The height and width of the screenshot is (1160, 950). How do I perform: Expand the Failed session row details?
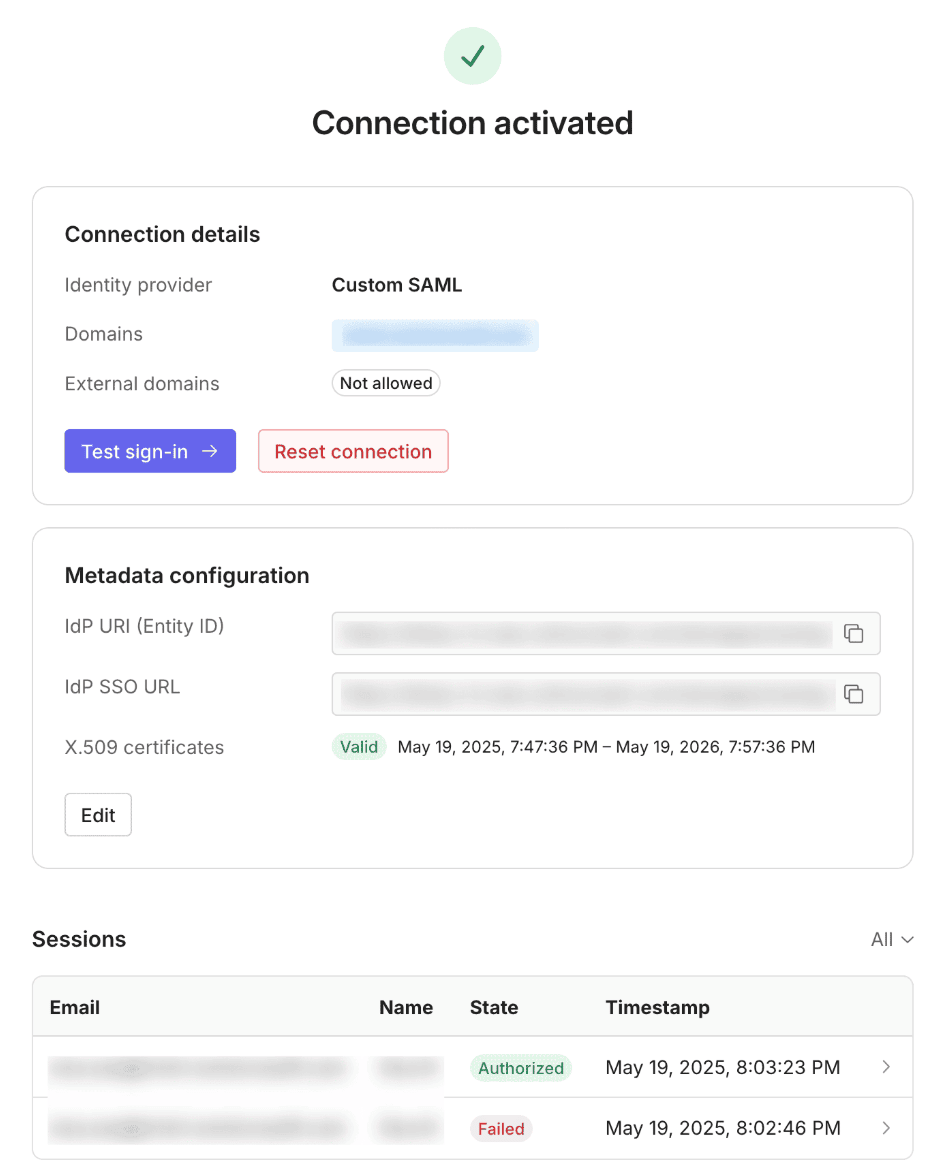(x=884, y=1128)
